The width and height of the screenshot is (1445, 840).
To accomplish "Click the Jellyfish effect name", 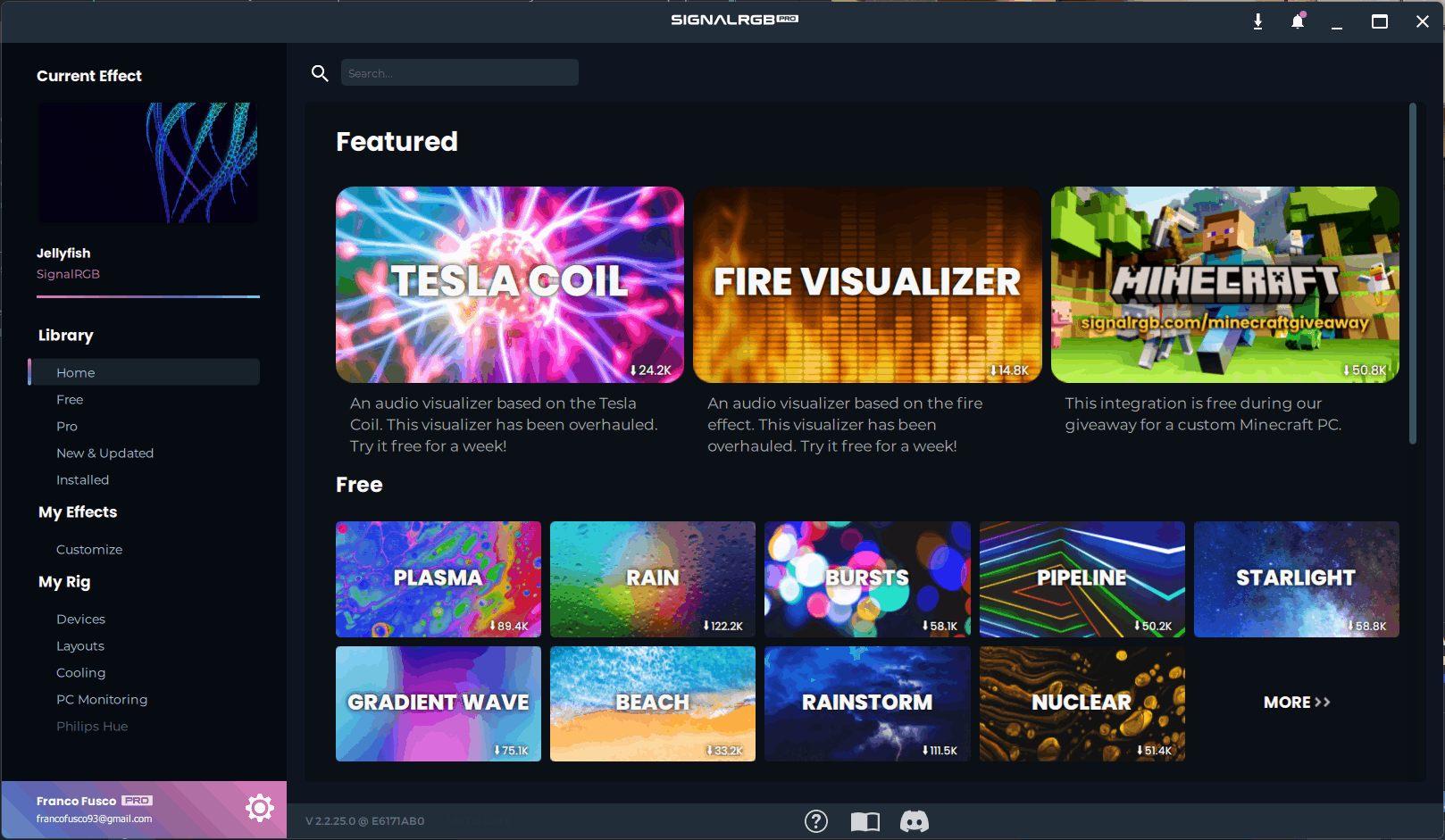I will [63, 254].
